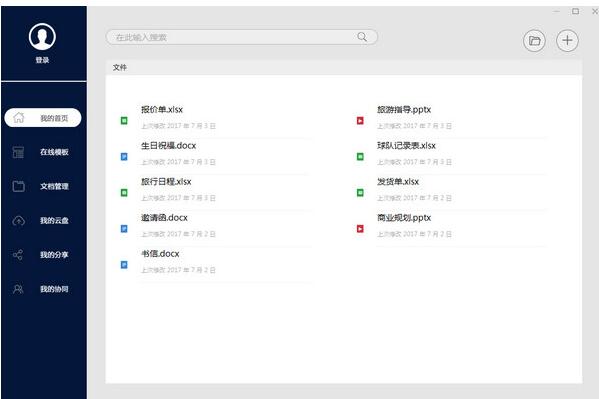Viewport: 599px width, 399px height.
Task: Minimize the application window
Action: pos(557,11)
